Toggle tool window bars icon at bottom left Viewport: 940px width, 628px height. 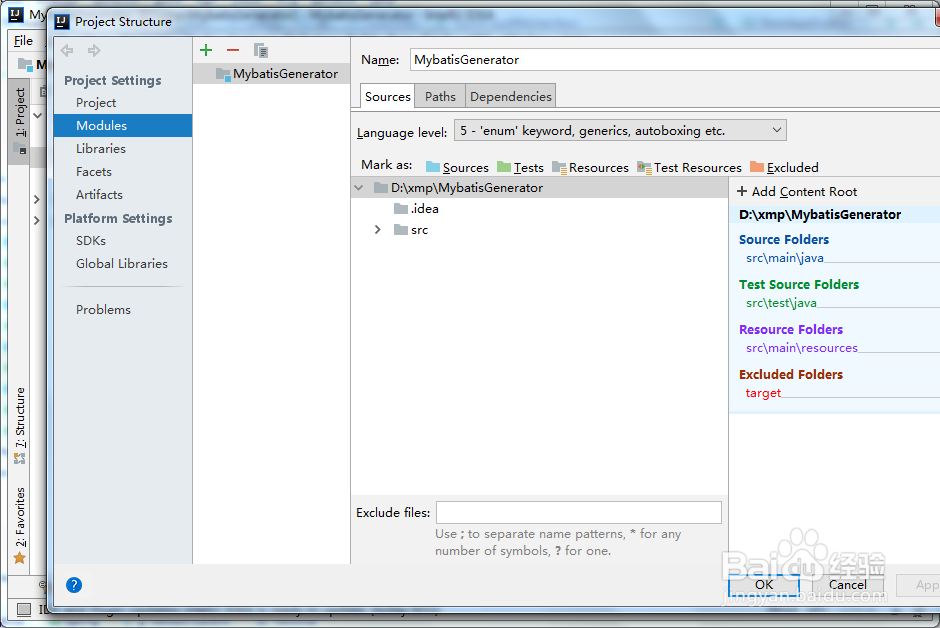(24, 609)
